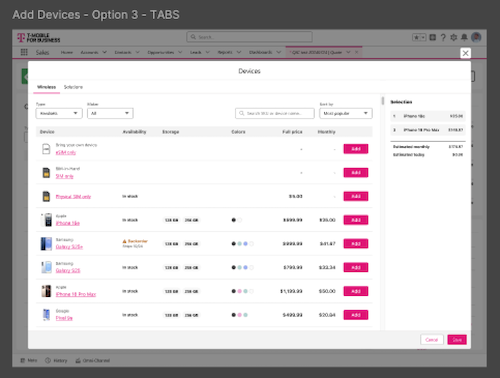Open the Omni-Channel utility bar item

point(92,360)
